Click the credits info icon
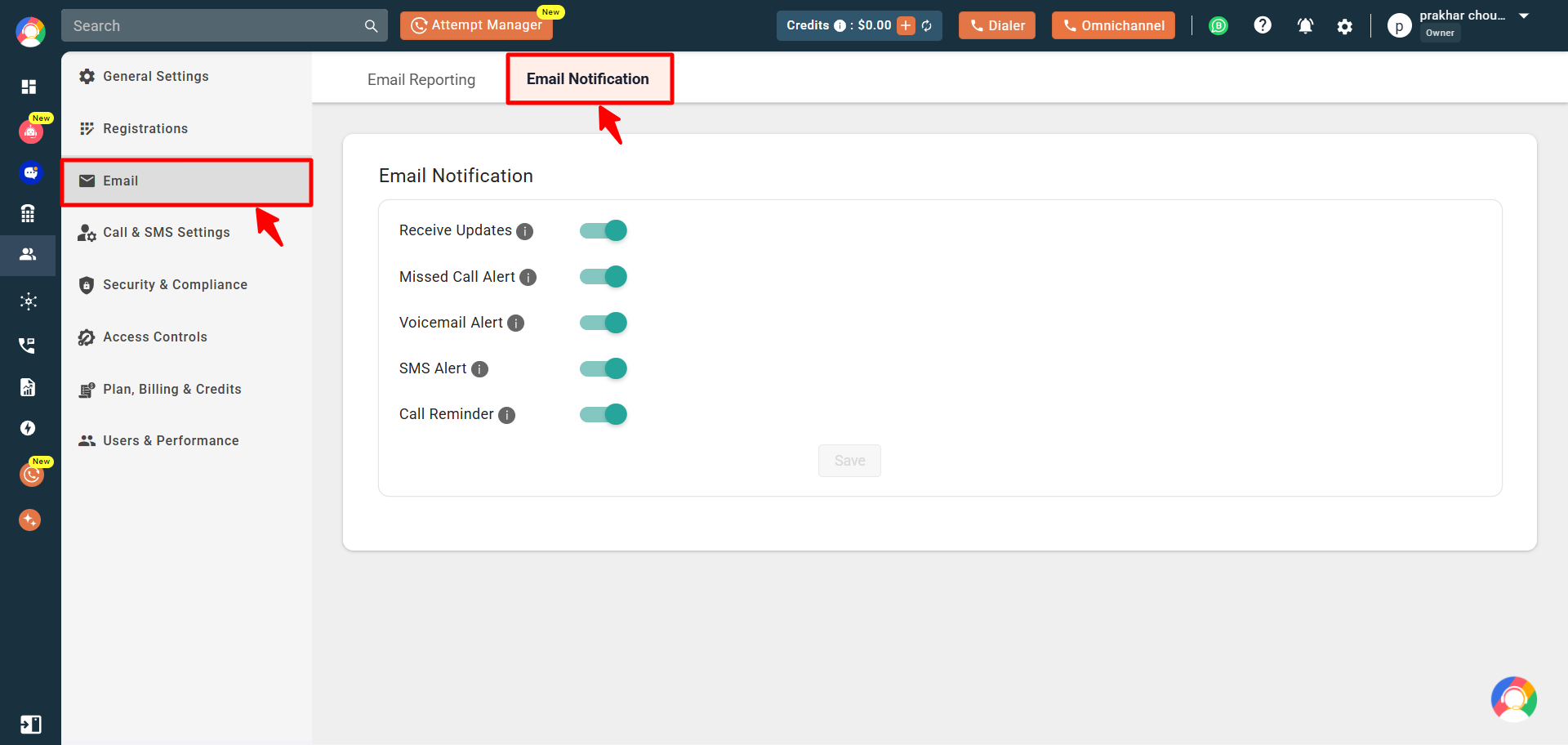The image size is (1568, 745). point(840,25)
